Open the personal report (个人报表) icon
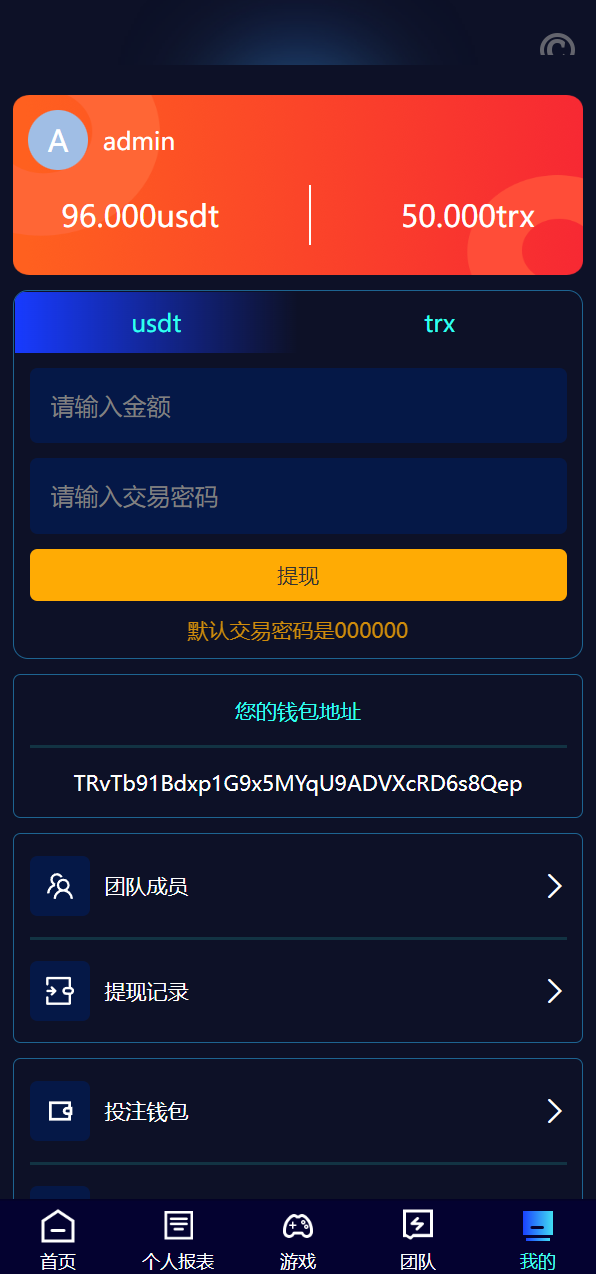Viewport: 596px width, 1274px height. click(x=178, y=1225)
